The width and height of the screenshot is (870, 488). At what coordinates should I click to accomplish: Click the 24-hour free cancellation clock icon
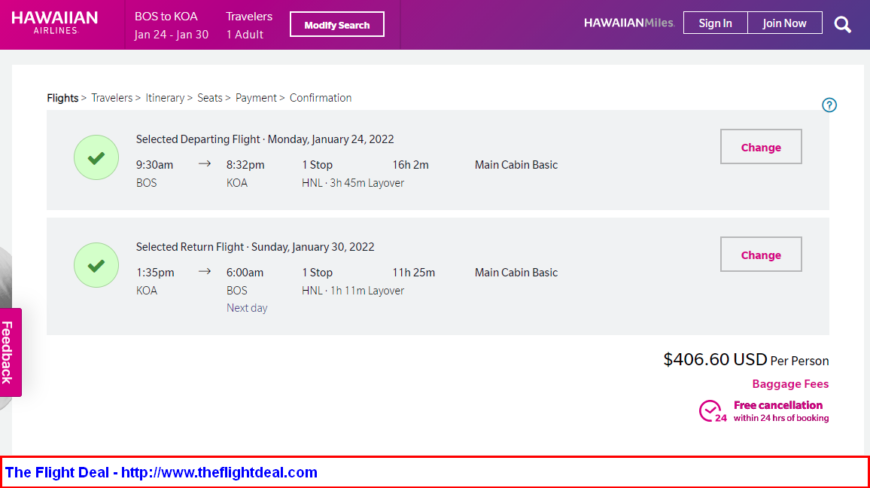click(x=712, y=411)
